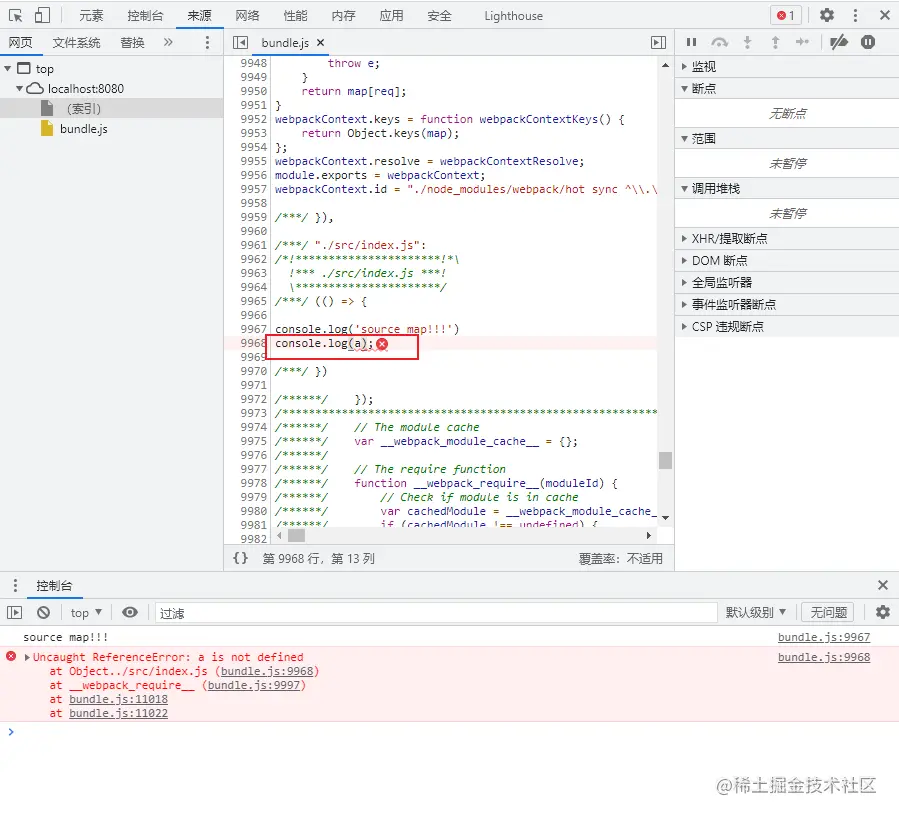Open the console top context dropdown
Screen dimensions: 899x817
pos(86,612)
